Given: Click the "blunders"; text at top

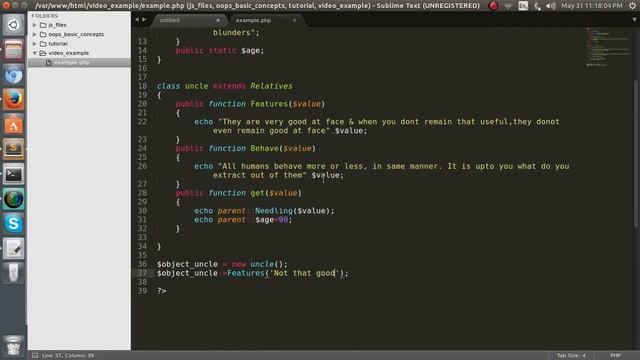Looking at the screenshot, I should [236, 33].
